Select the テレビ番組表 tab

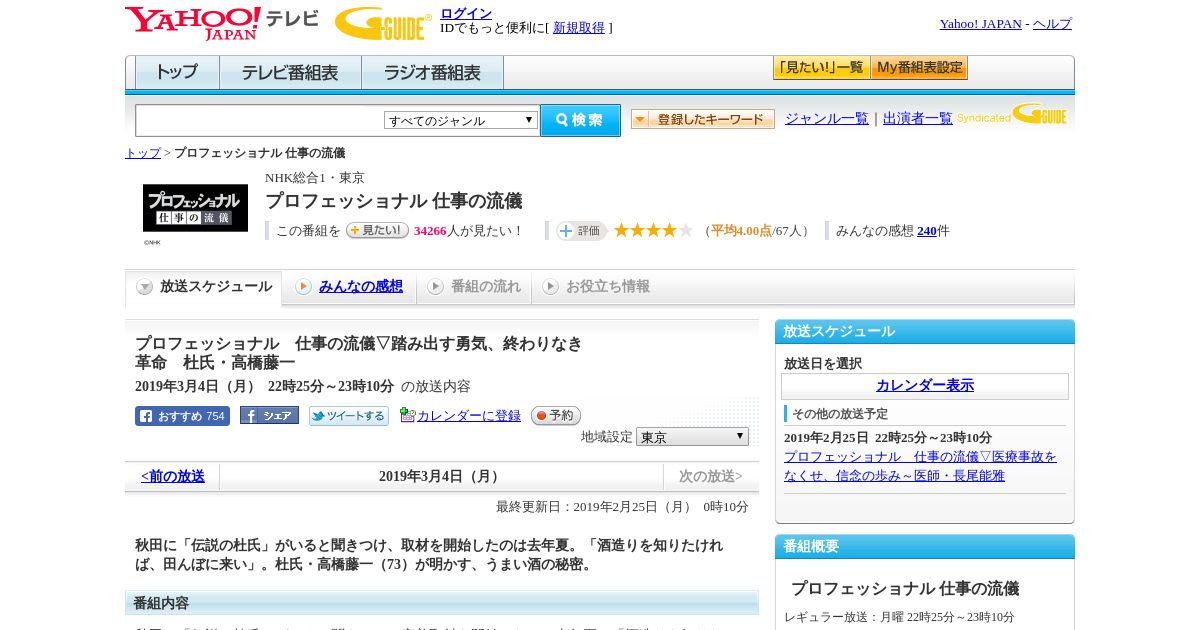tap(290, 73)
